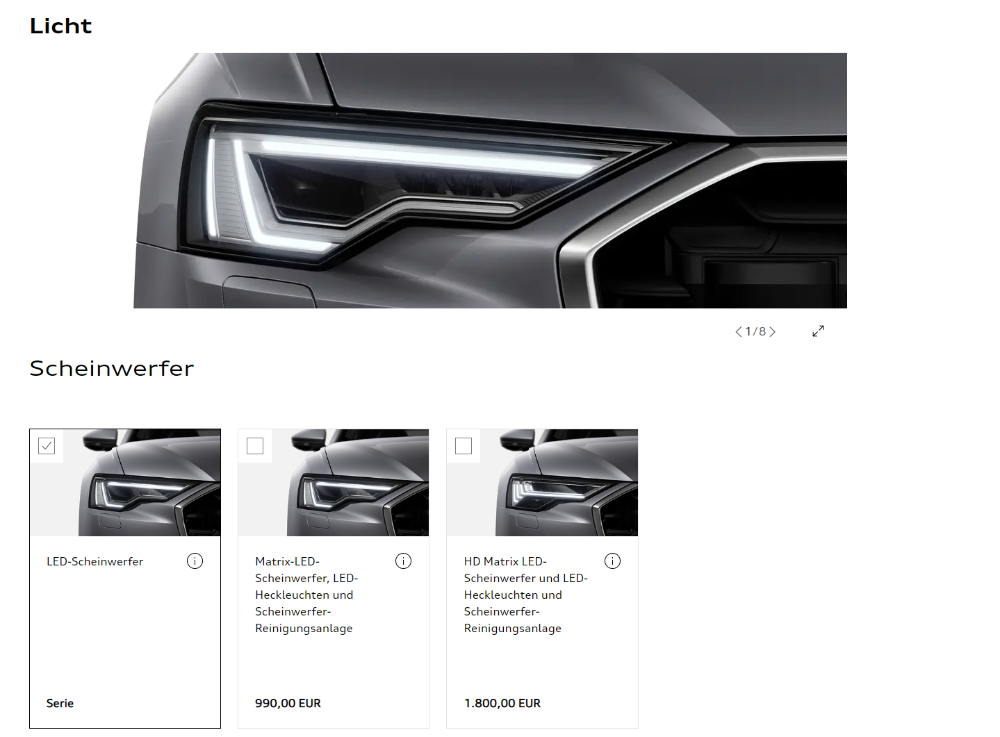1000x737 pixels.
Task: Uncheck the LED-Scheinwerfer checkbox
Action: click(x=47, y=446)
